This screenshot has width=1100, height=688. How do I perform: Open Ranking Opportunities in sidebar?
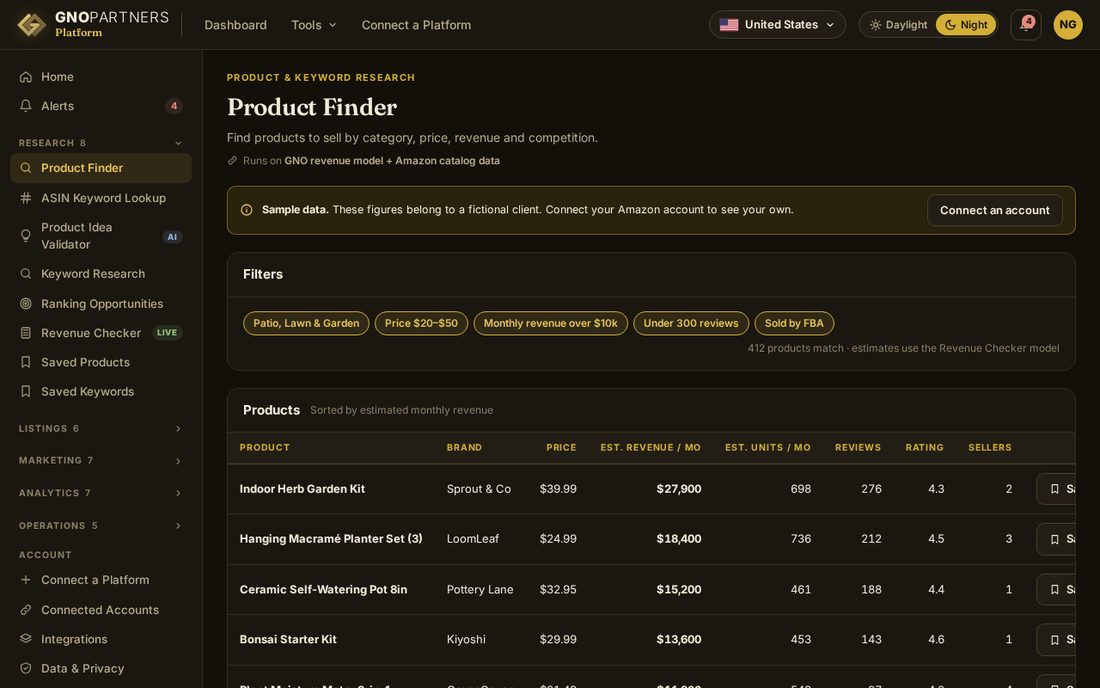[100, 304]
